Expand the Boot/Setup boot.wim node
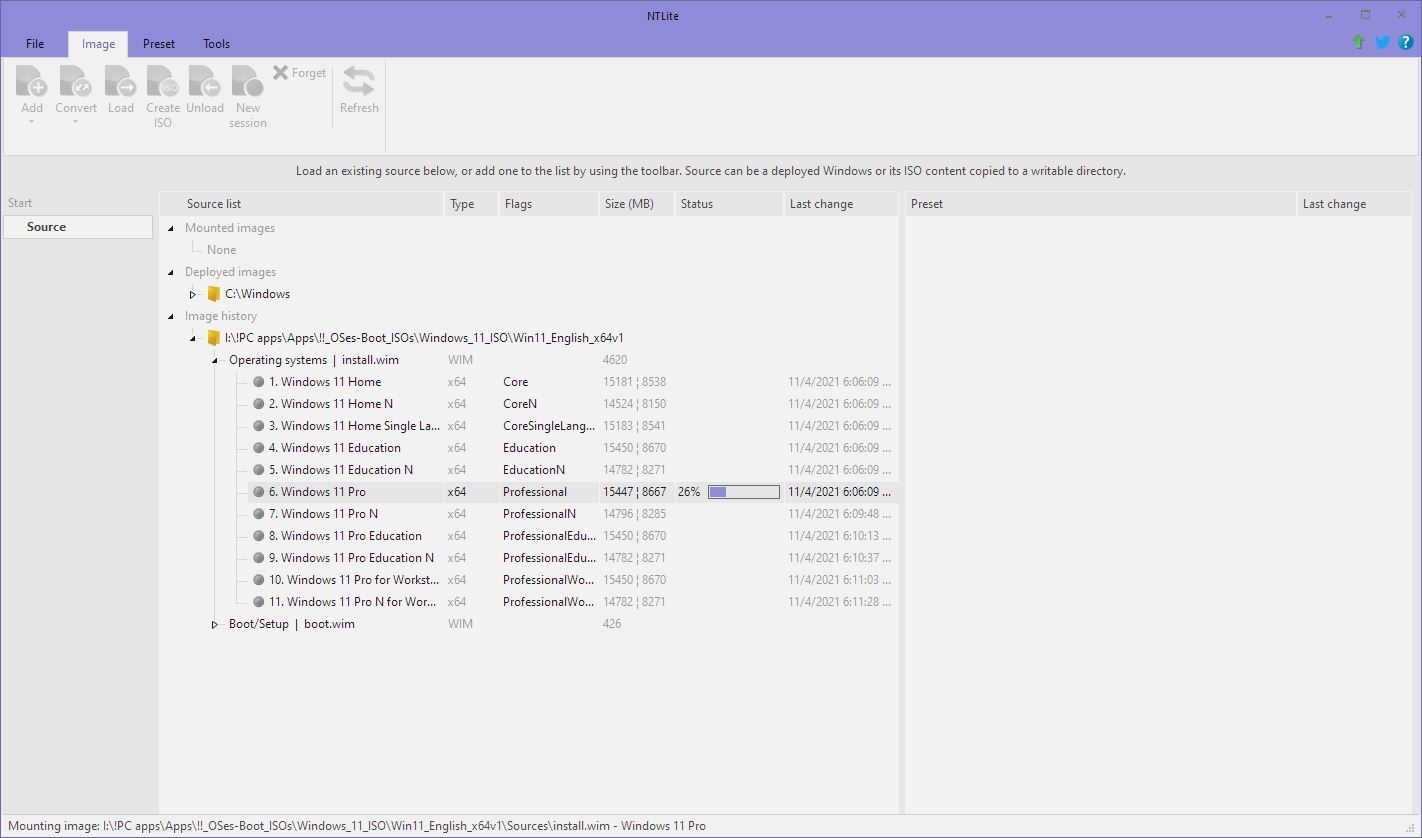The height and width of the screenshot is (838, 1422). (215, 624)
